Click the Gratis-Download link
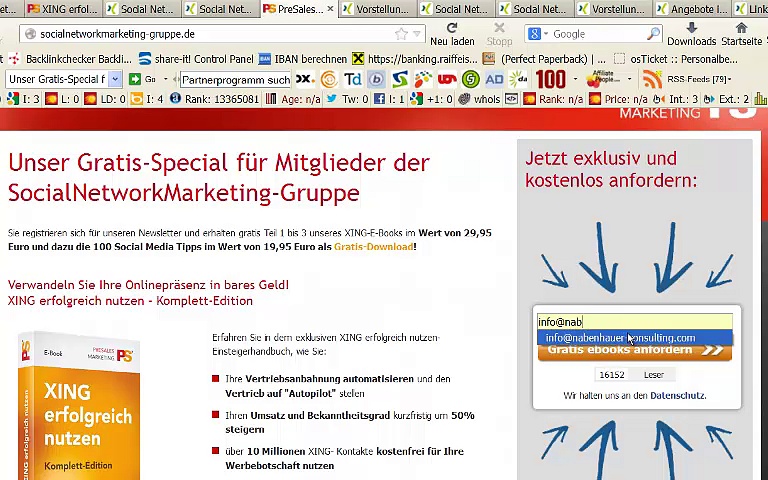Viewport: 768px width, 480px height. pos(373,247)
